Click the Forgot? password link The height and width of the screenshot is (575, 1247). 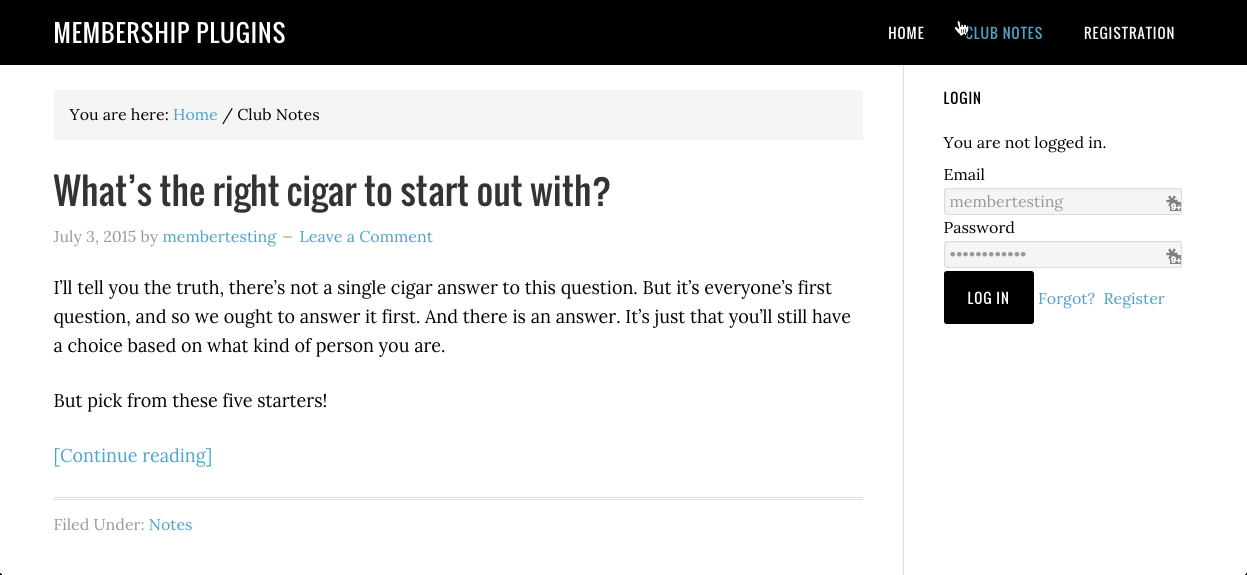click(1066, 299)
